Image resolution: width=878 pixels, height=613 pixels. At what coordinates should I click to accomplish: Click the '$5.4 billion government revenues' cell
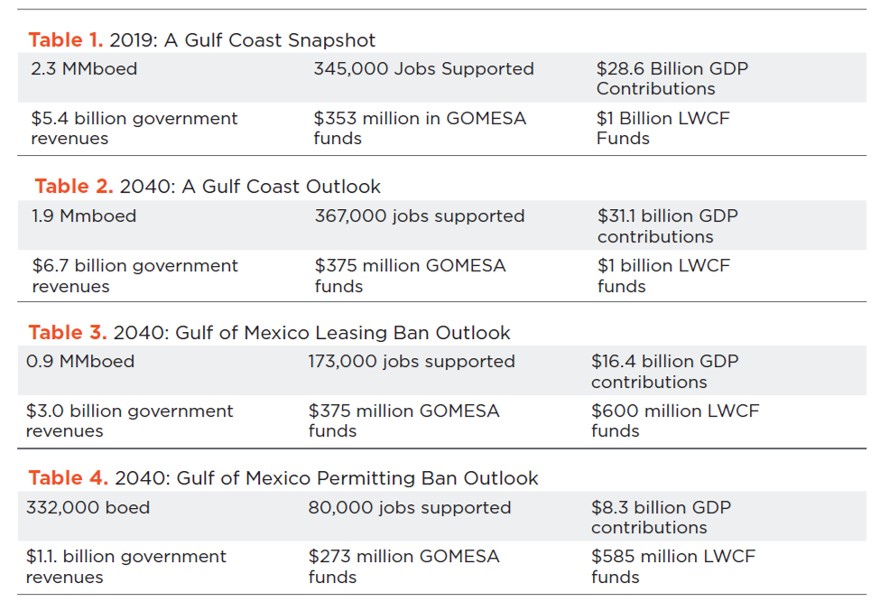click(x=134, y=128)
